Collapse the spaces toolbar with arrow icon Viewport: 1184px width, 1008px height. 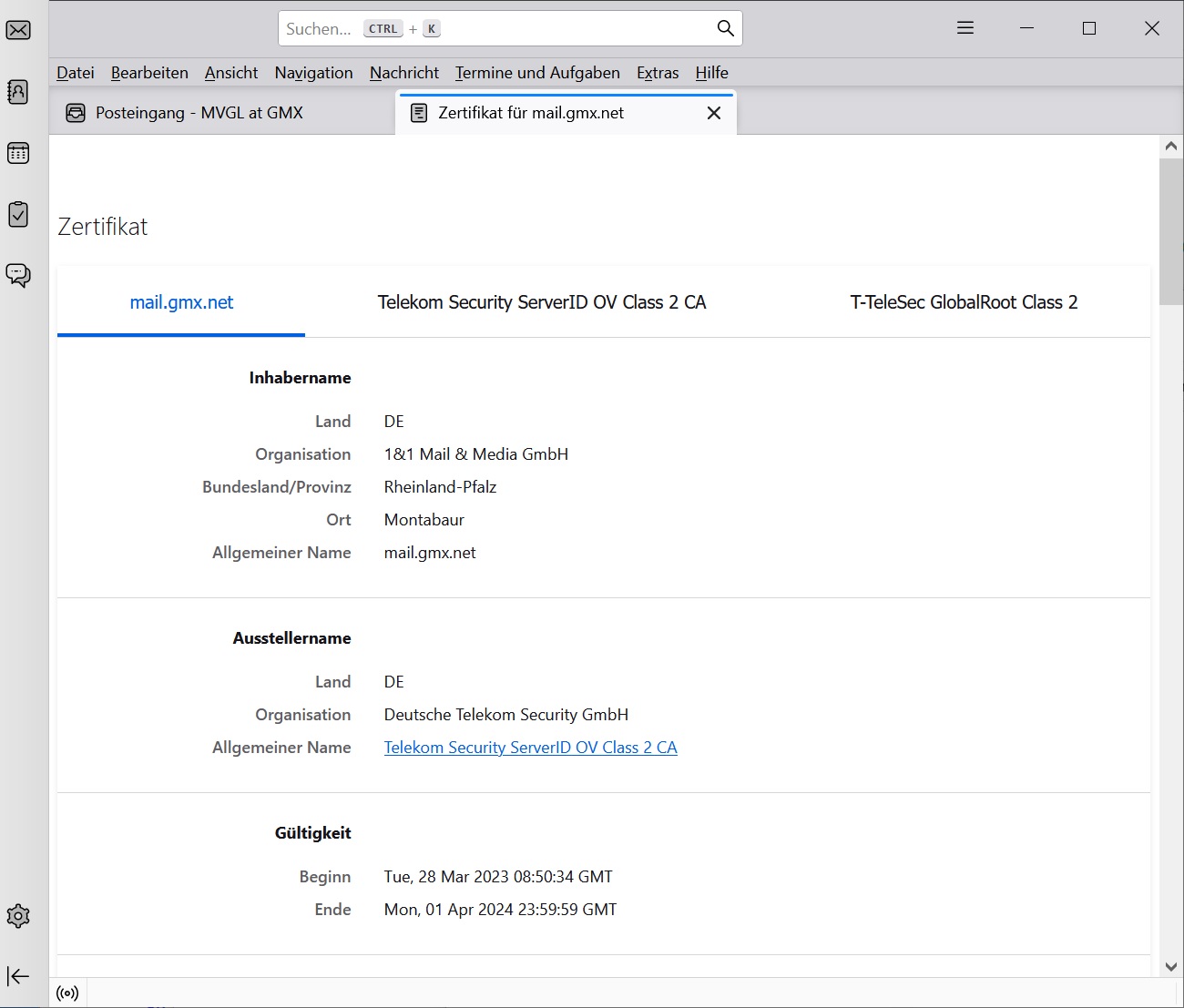point(18,976)
